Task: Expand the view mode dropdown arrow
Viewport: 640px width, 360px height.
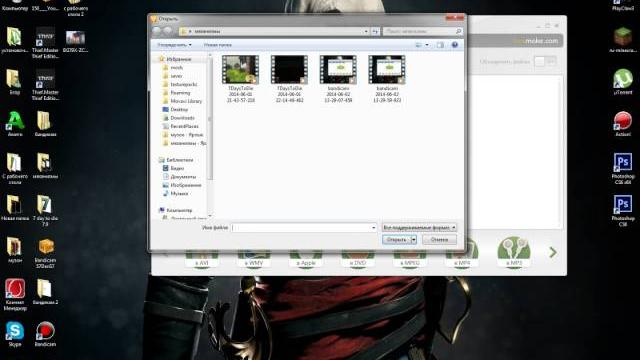Action: (x=427, y=45)
